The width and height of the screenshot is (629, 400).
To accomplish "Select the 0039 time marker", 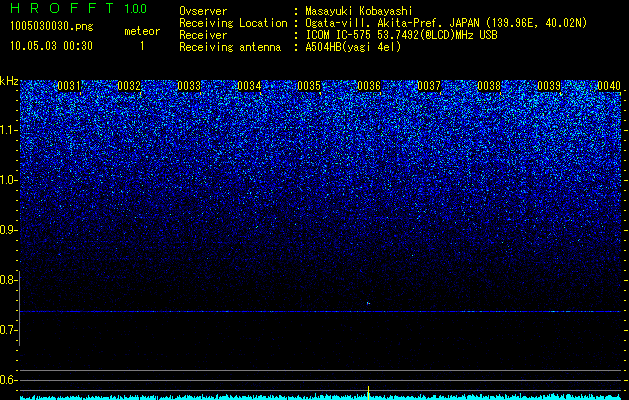I will click(549, 86).
